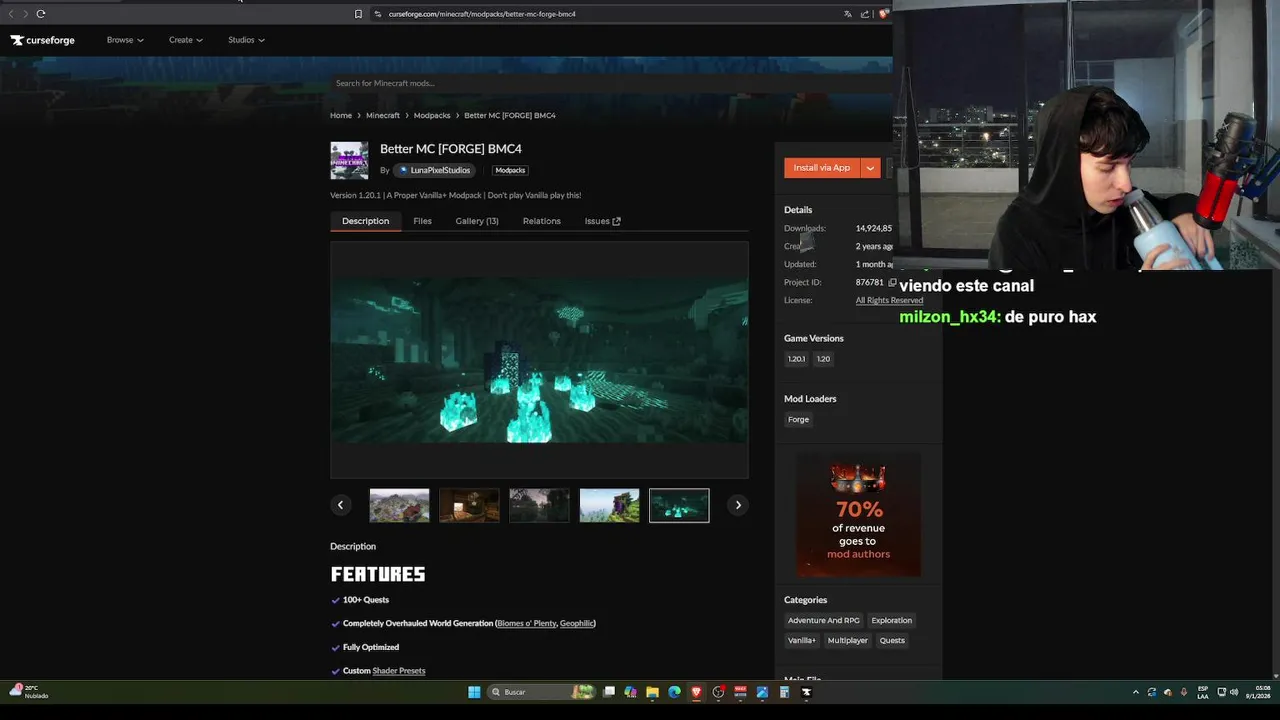Open the All Rights Reserved license link
Viewport: 1280px width, 720px height.
point(889,300)
